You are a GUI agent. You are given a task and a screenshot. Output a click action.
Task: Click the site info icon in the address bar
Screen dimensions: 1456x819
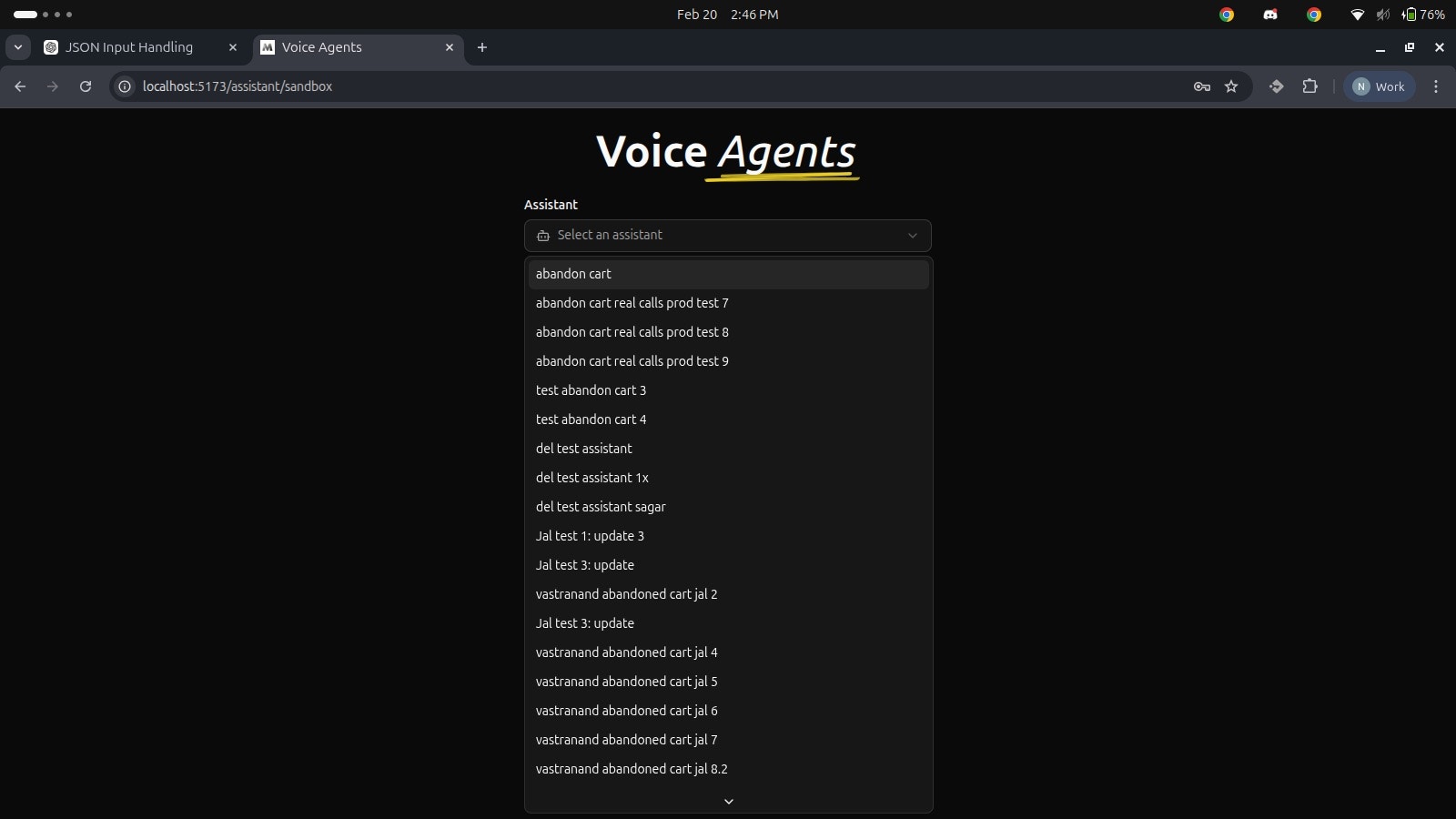(123, 86)
